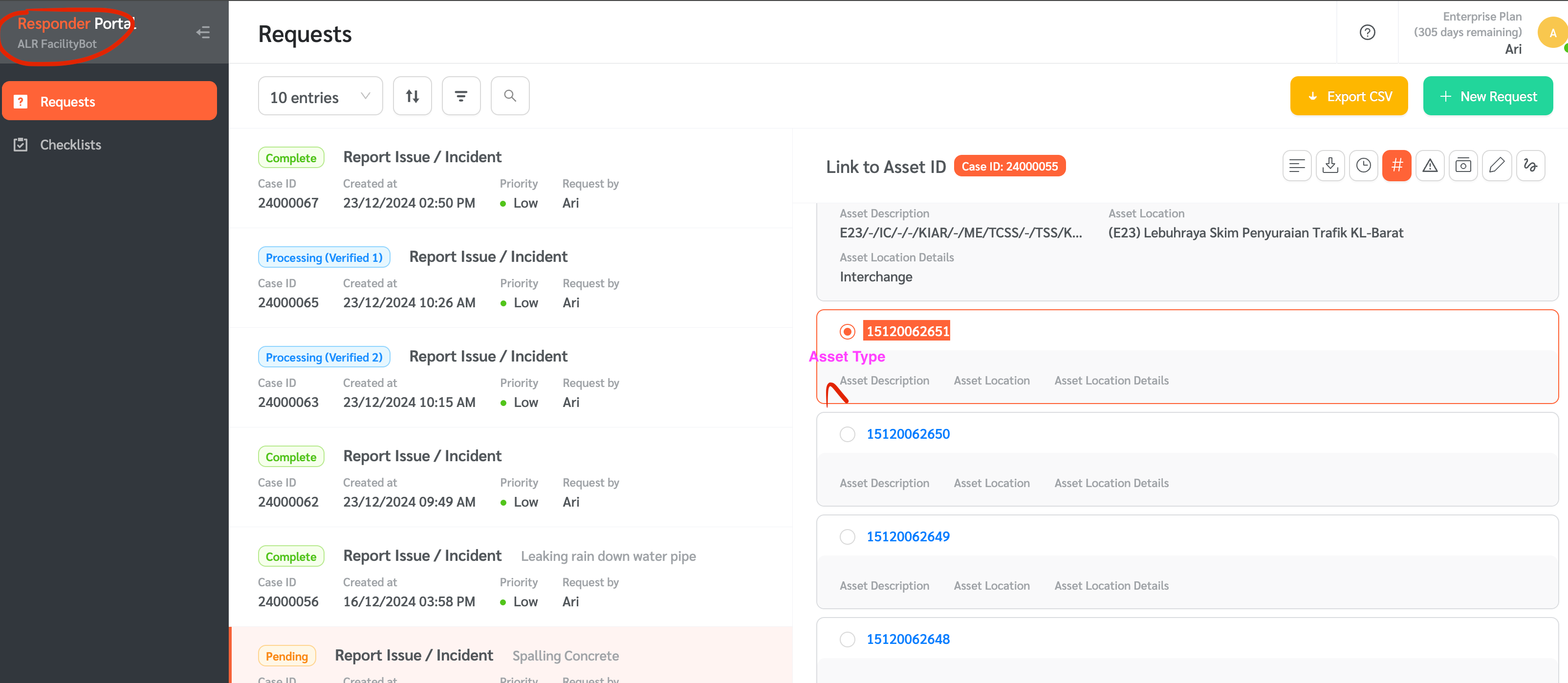
Task: Open the Spalling Concrete pending request
Action: pos(510,656)
